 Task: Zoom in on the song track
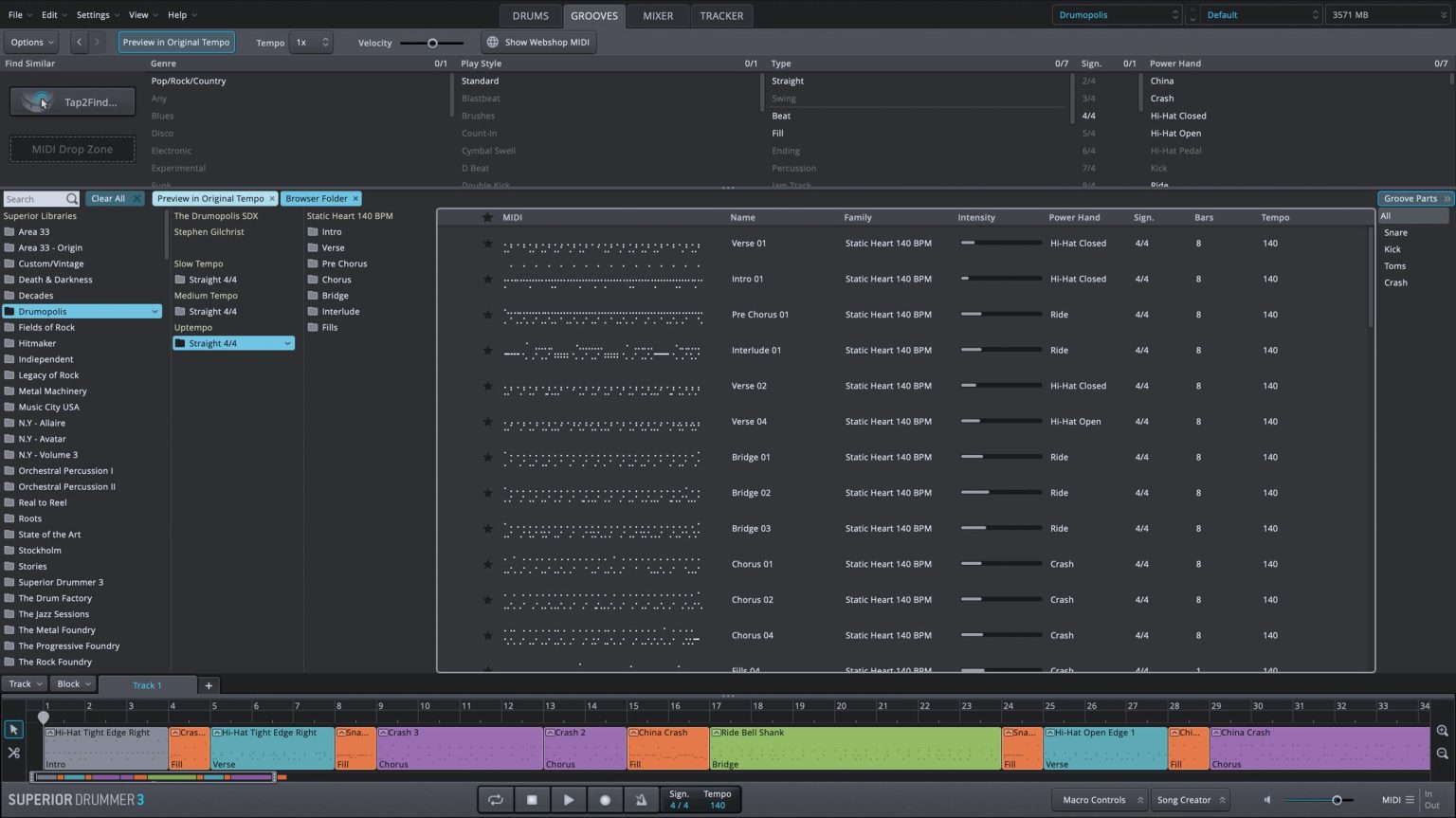click(1442, 731)
